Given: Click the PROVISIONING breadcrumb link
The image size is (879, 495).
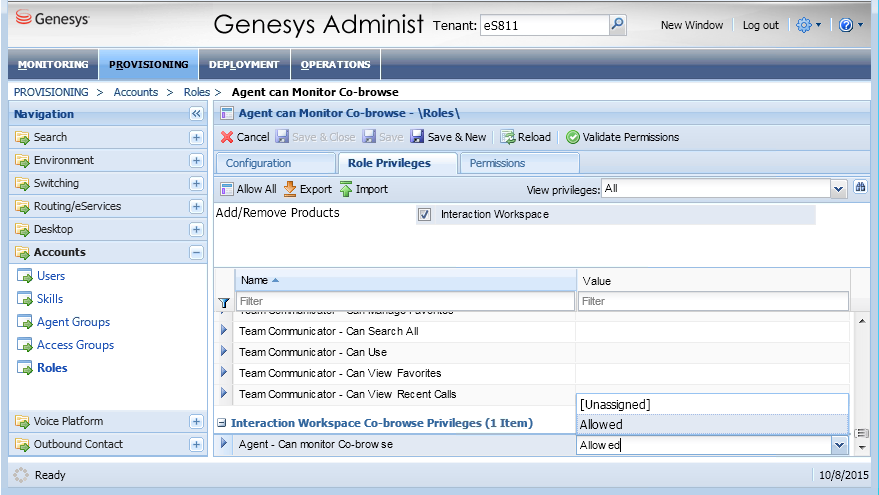Looking at the screenshot, I should [51, 92].
